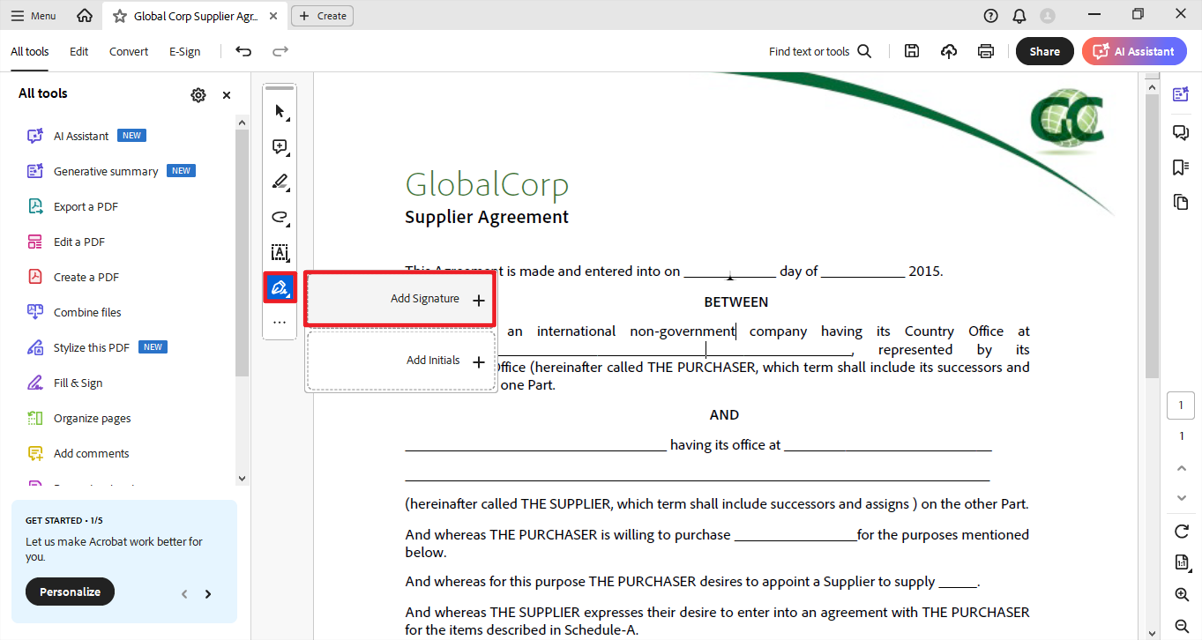The image size is (1202, 640).
Task: Undo the last action
Action: (244, 51)
